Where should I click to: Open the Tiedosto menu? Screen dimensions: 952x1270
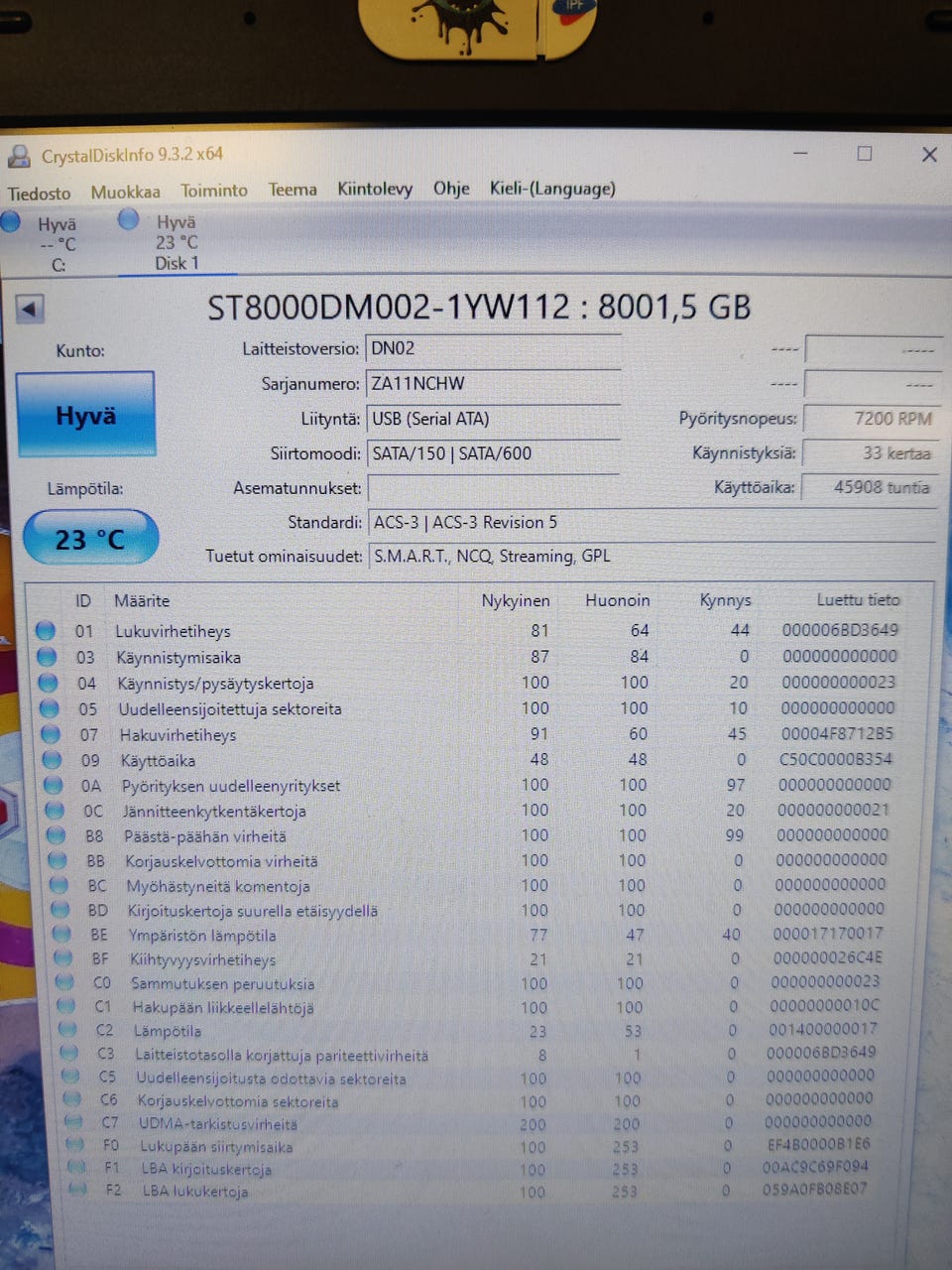[x=40, y=193]
